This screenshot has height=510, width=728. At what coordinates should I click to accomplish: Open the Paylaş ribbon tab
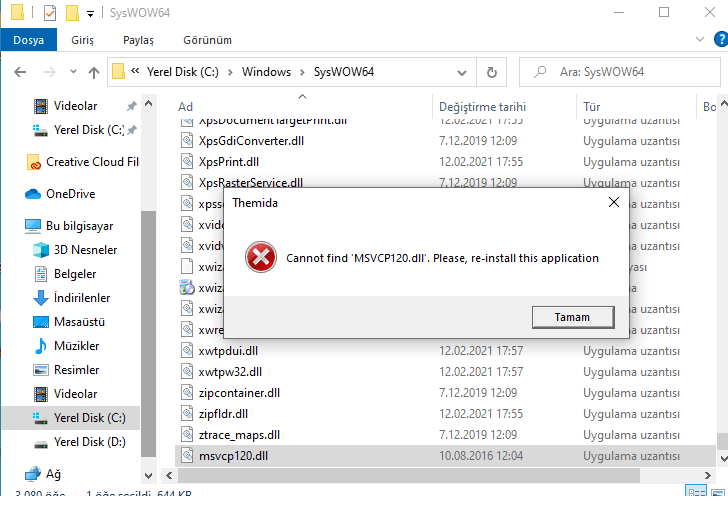138,40
